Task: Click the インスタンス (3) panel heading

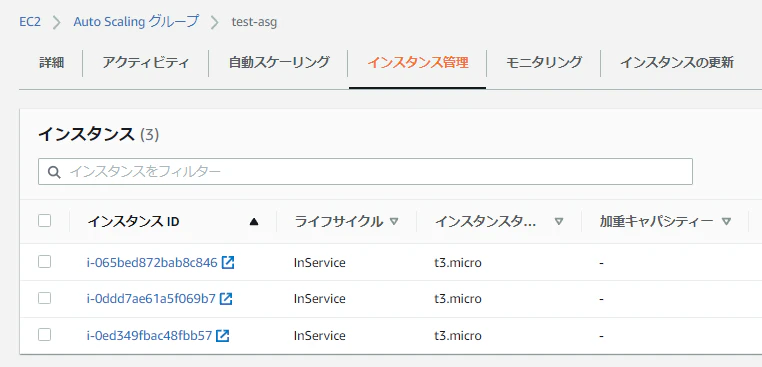Action: click(99, 135)
